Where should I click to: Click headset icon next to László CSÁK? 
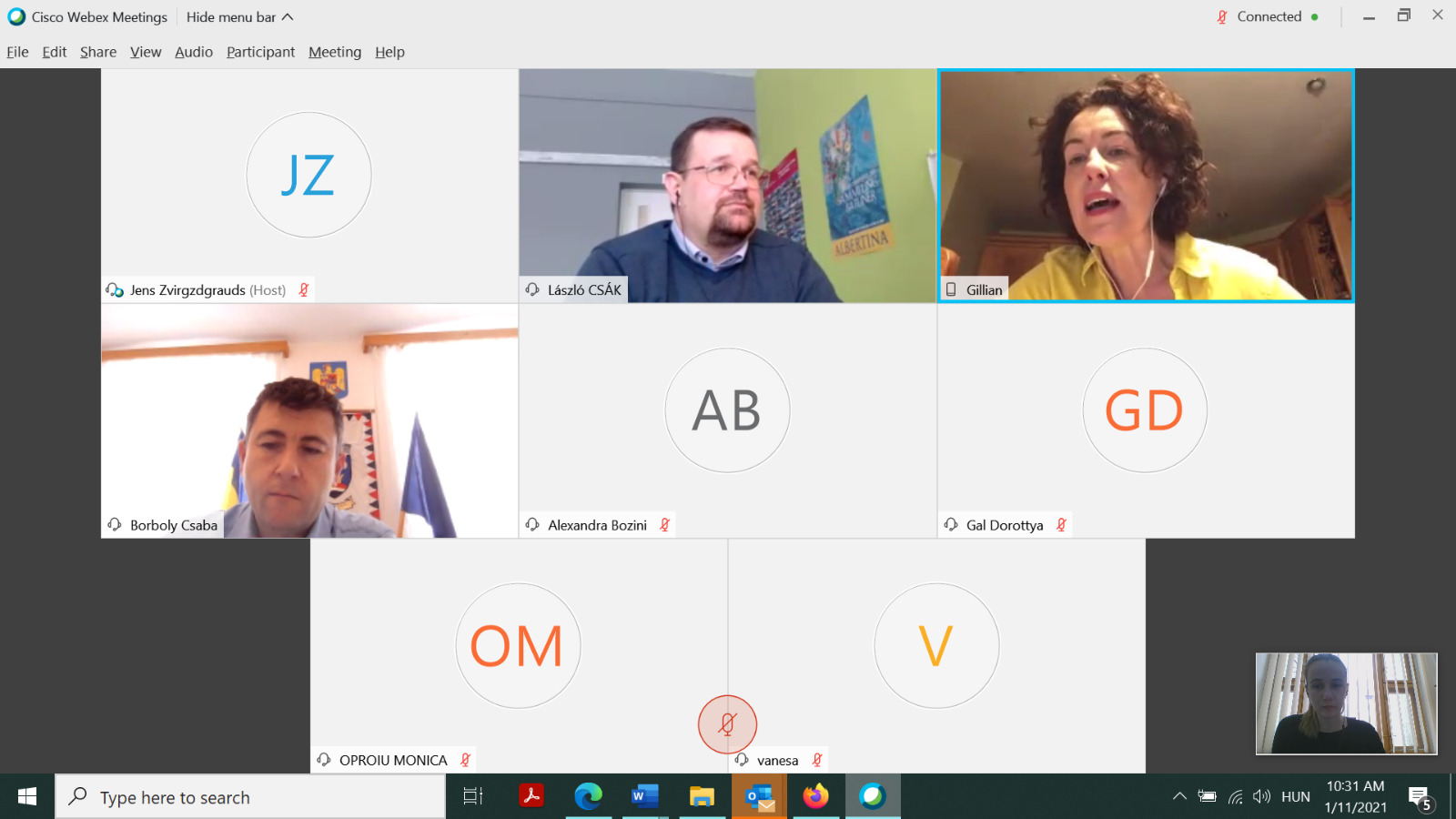point(532,289)
